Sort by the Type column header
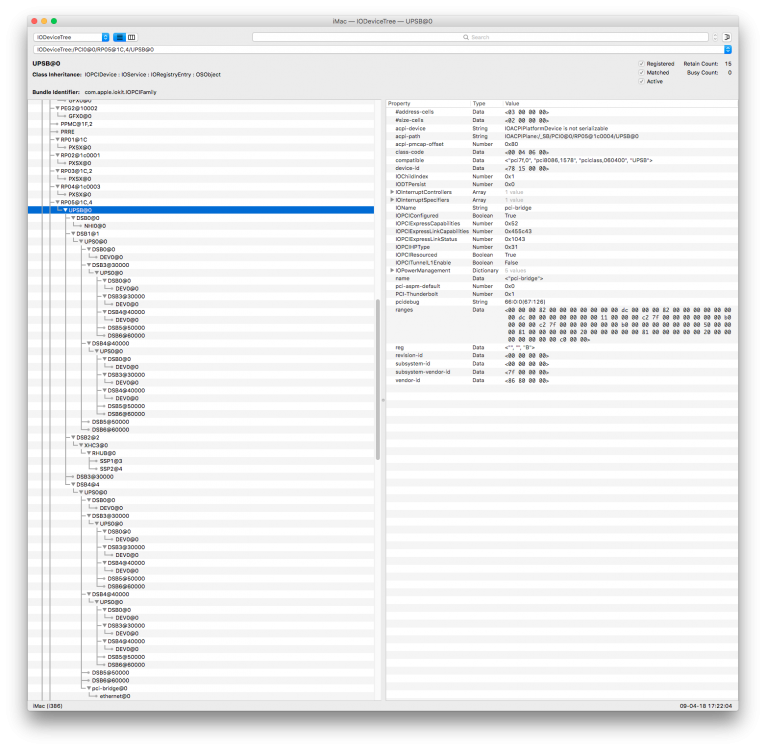This screenshot has width=766, height=750. pyautogui.click(x=487, y=104)
